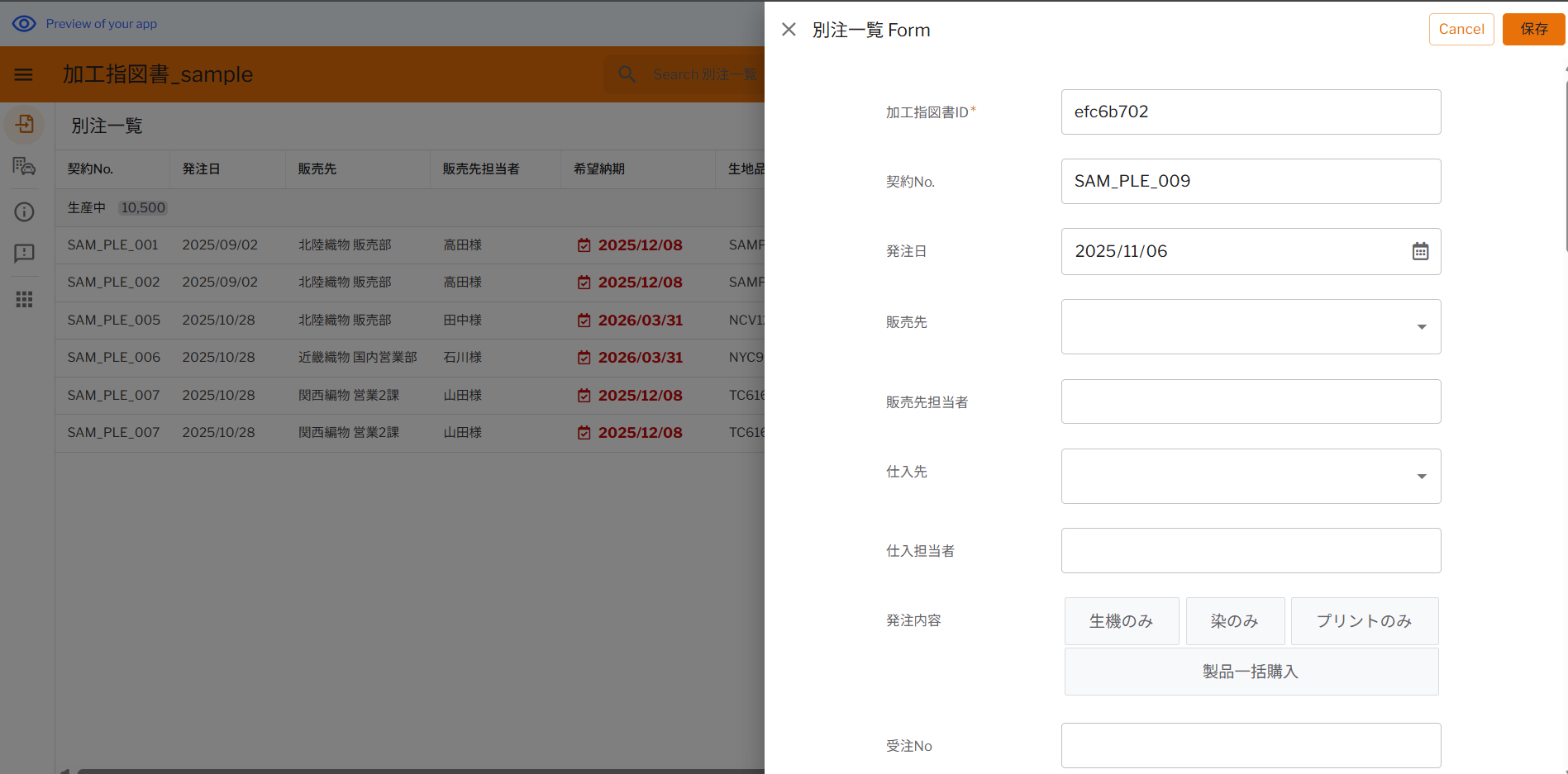Click the 販売先担当者 column header
Screen dimensions: 1568x774
[481, 169]
